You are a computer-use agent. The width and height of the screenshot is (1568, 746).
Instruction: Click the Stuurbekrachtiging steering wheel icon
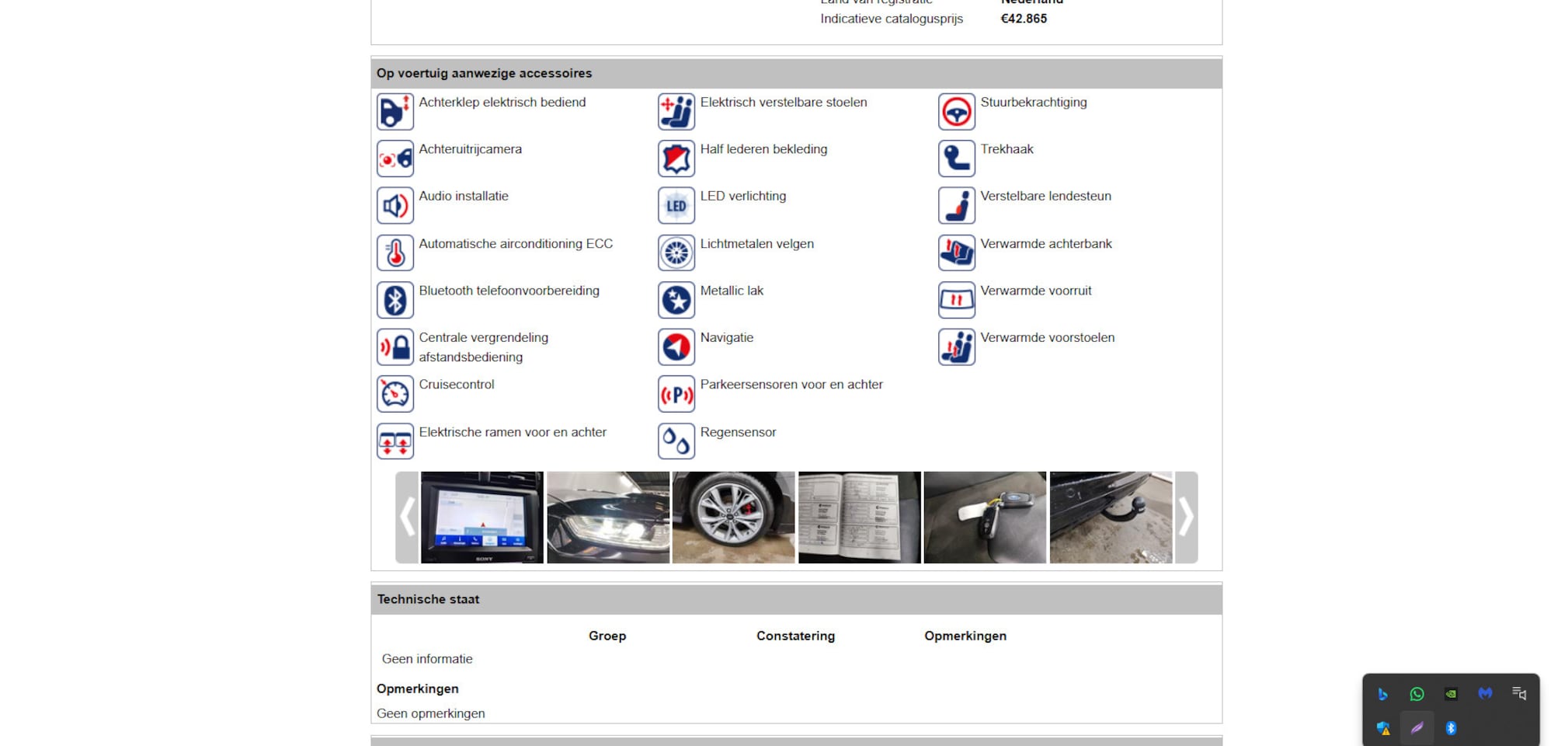tap(956, 112)
